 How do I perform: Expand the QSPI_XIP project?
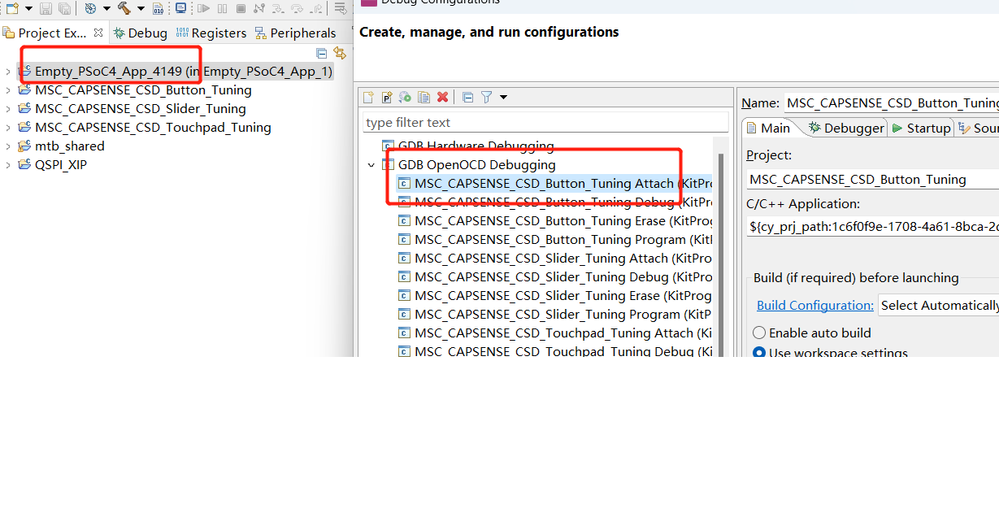tap(8, 165)
